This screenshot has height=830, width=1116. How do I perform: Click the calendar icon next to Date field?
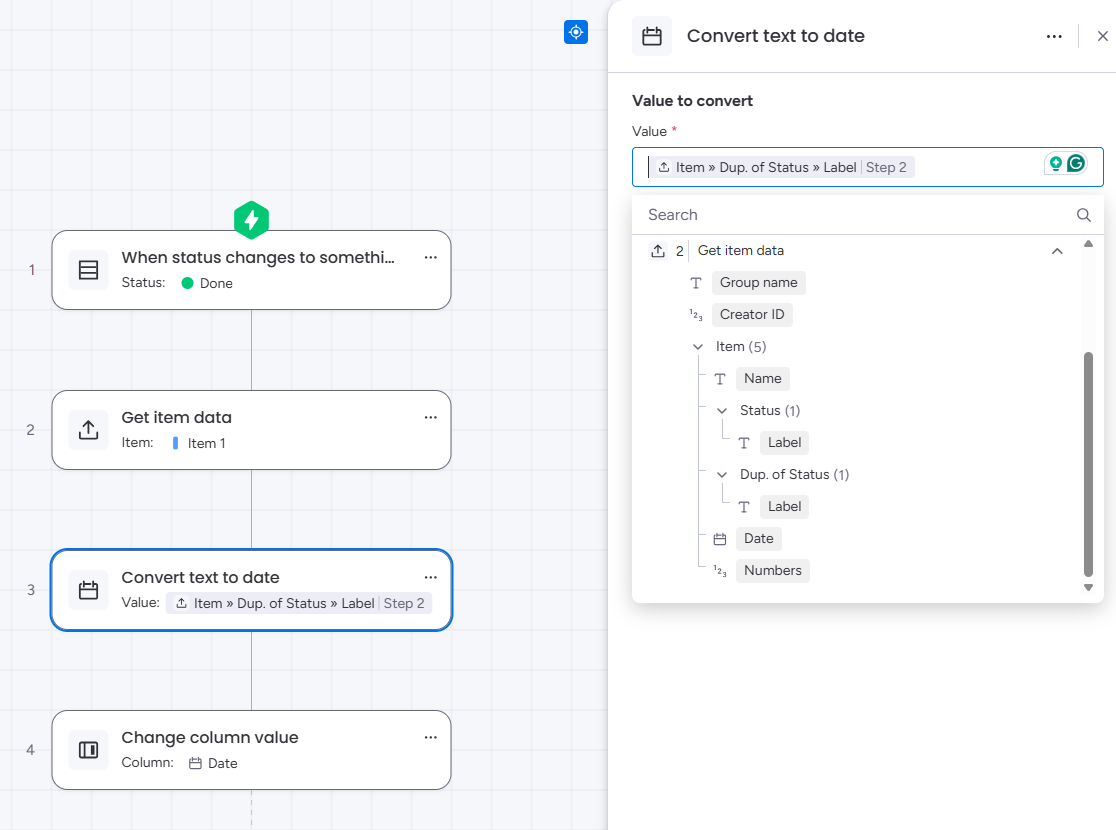(x=720, y=539)
